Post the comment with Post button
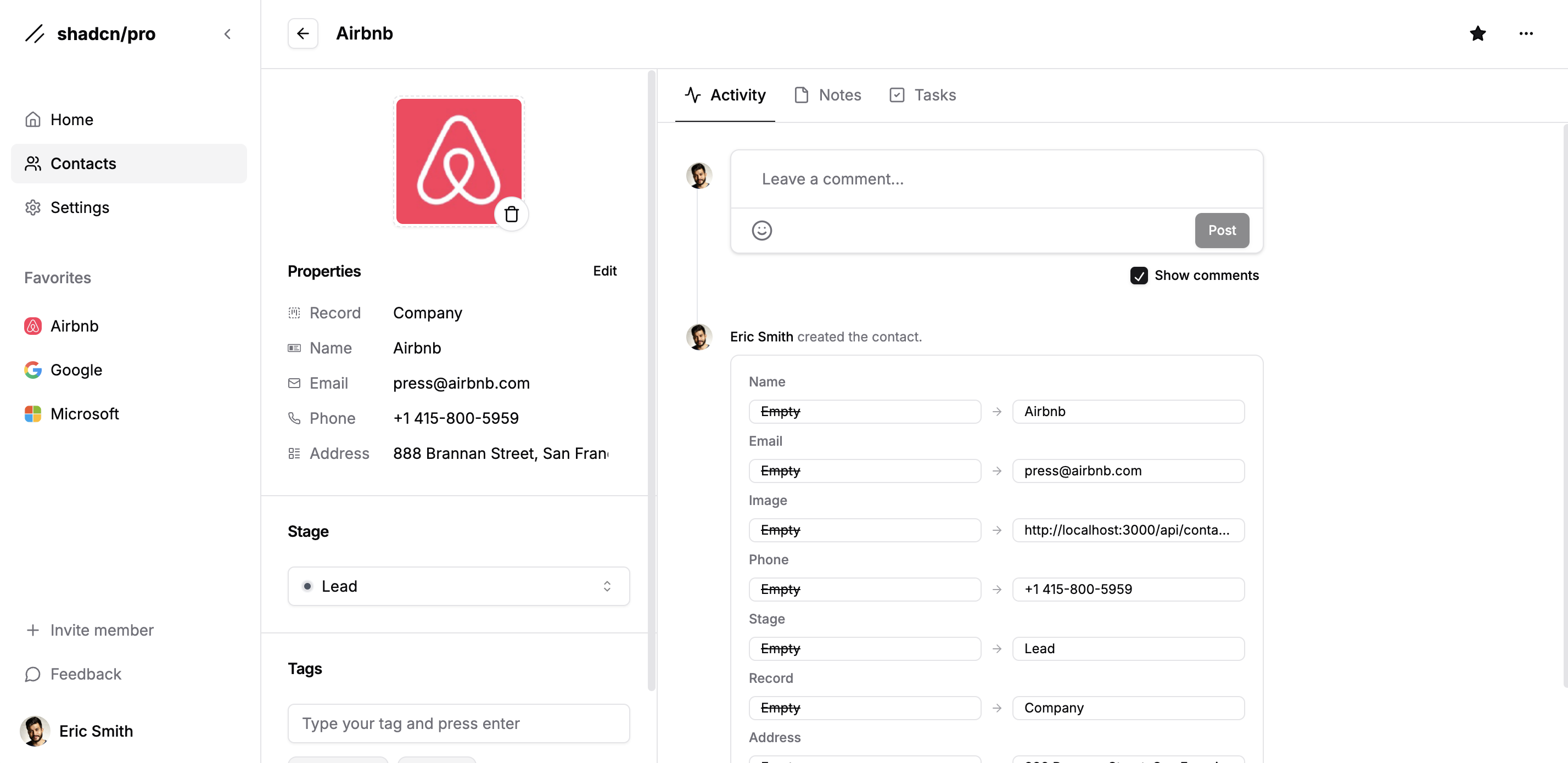This screenshot has height=763, width=1568. (1222, 231)
